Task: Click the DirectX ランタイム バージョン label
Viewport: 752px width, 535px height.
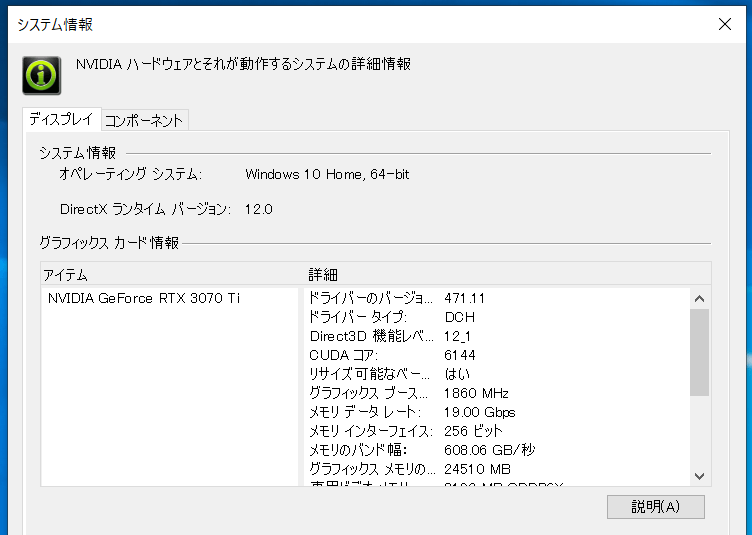Action: point(145,209)
